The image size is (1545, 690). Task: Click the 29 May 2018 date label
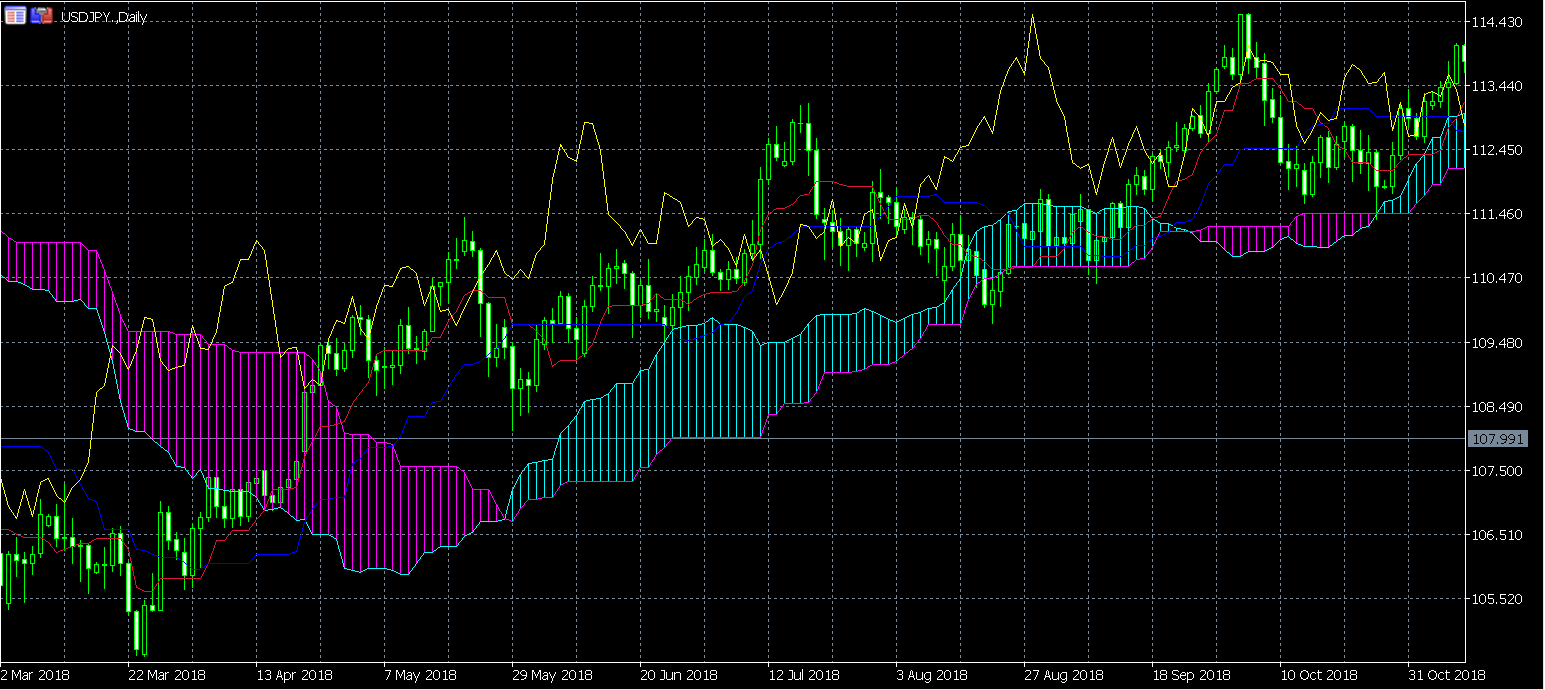551,675
